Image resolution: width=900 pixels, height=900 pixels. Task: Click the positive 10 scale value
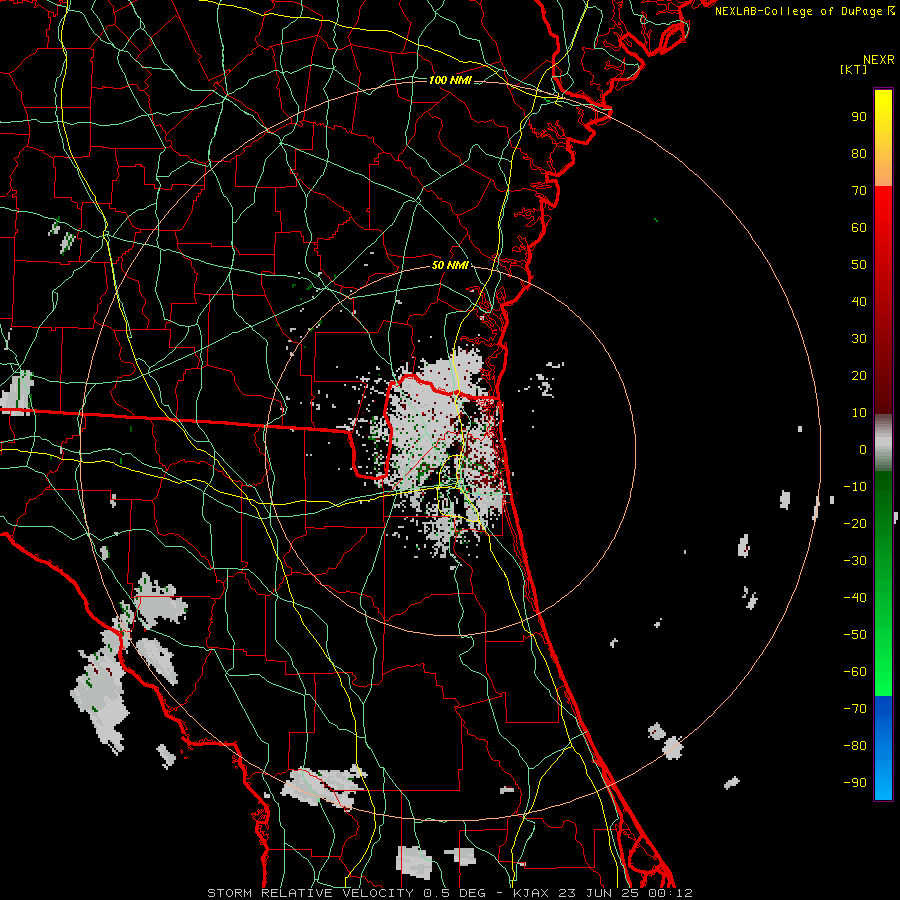859,413
